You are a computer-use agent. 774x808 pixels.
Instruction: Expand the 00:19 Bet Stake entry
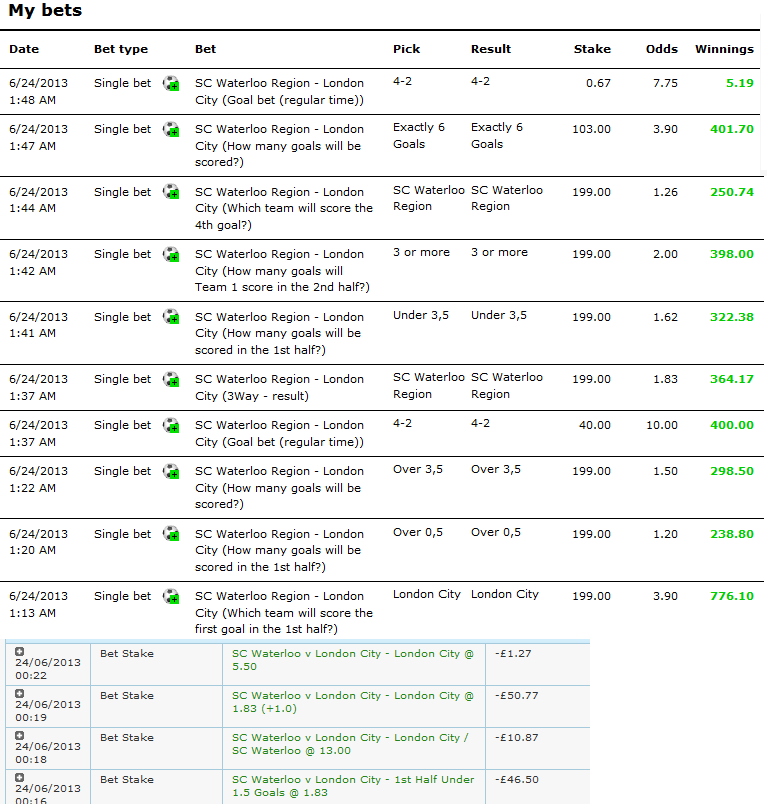(x=20, y=694)
